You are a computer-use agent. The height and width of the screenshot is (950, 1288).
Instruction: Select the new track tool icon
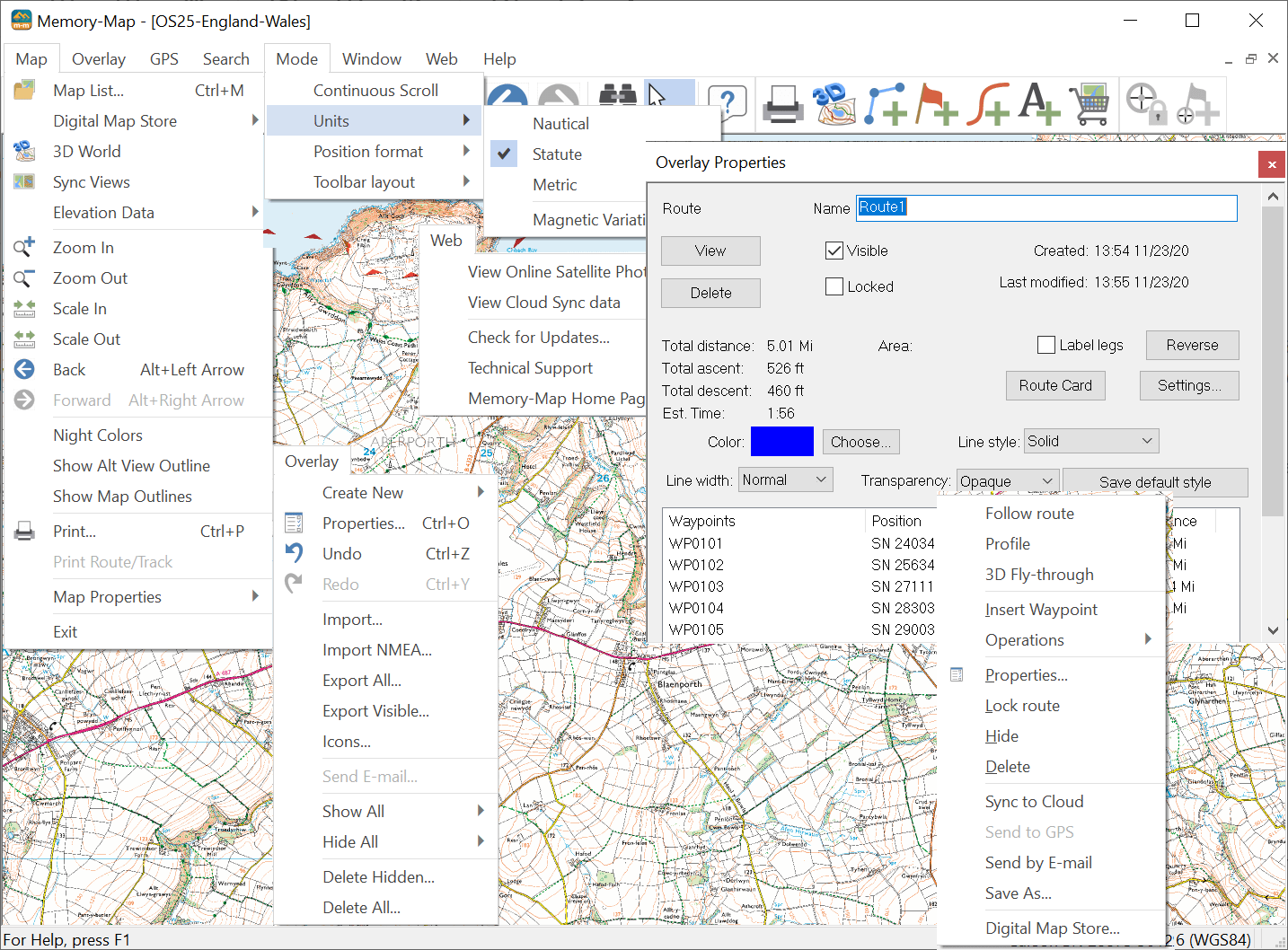click(x=988, y=104)
